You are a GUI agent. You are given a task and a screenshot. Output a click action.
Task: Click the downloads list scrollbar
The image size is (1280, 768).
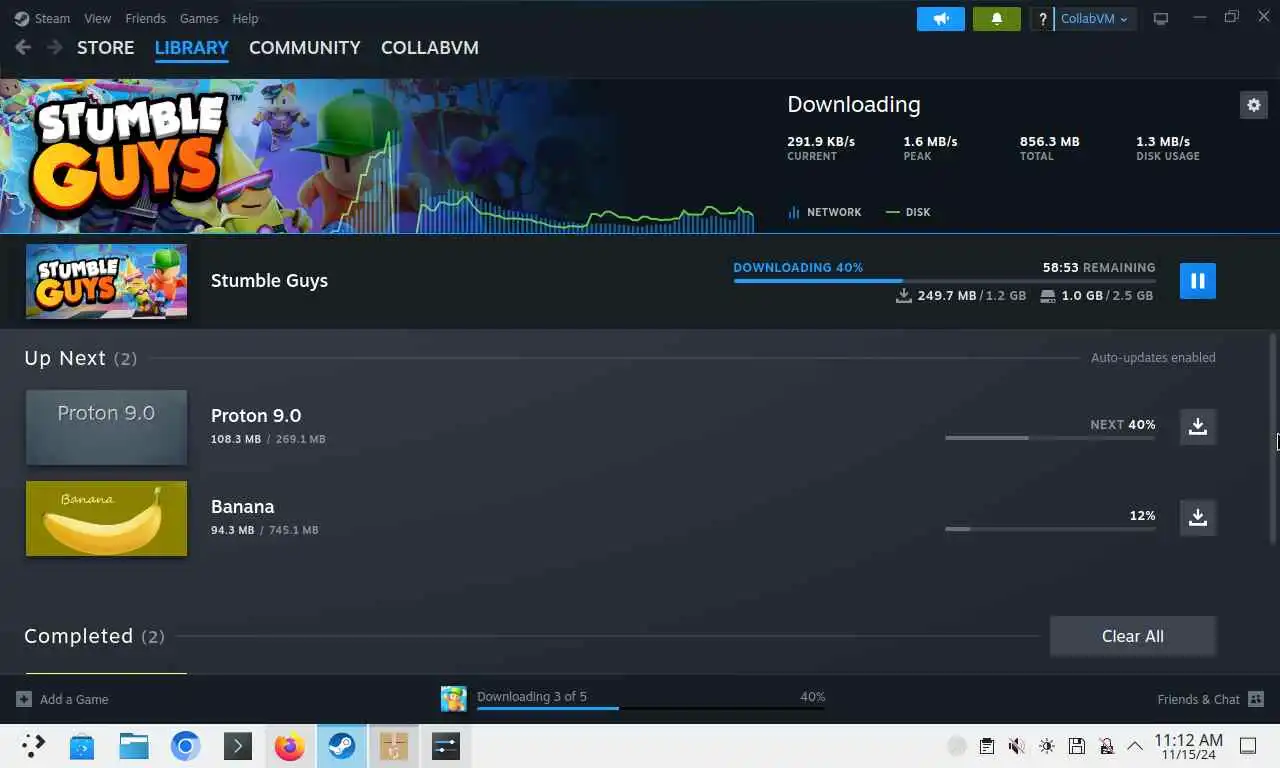pyautogui.click(x=1273, y=440)
